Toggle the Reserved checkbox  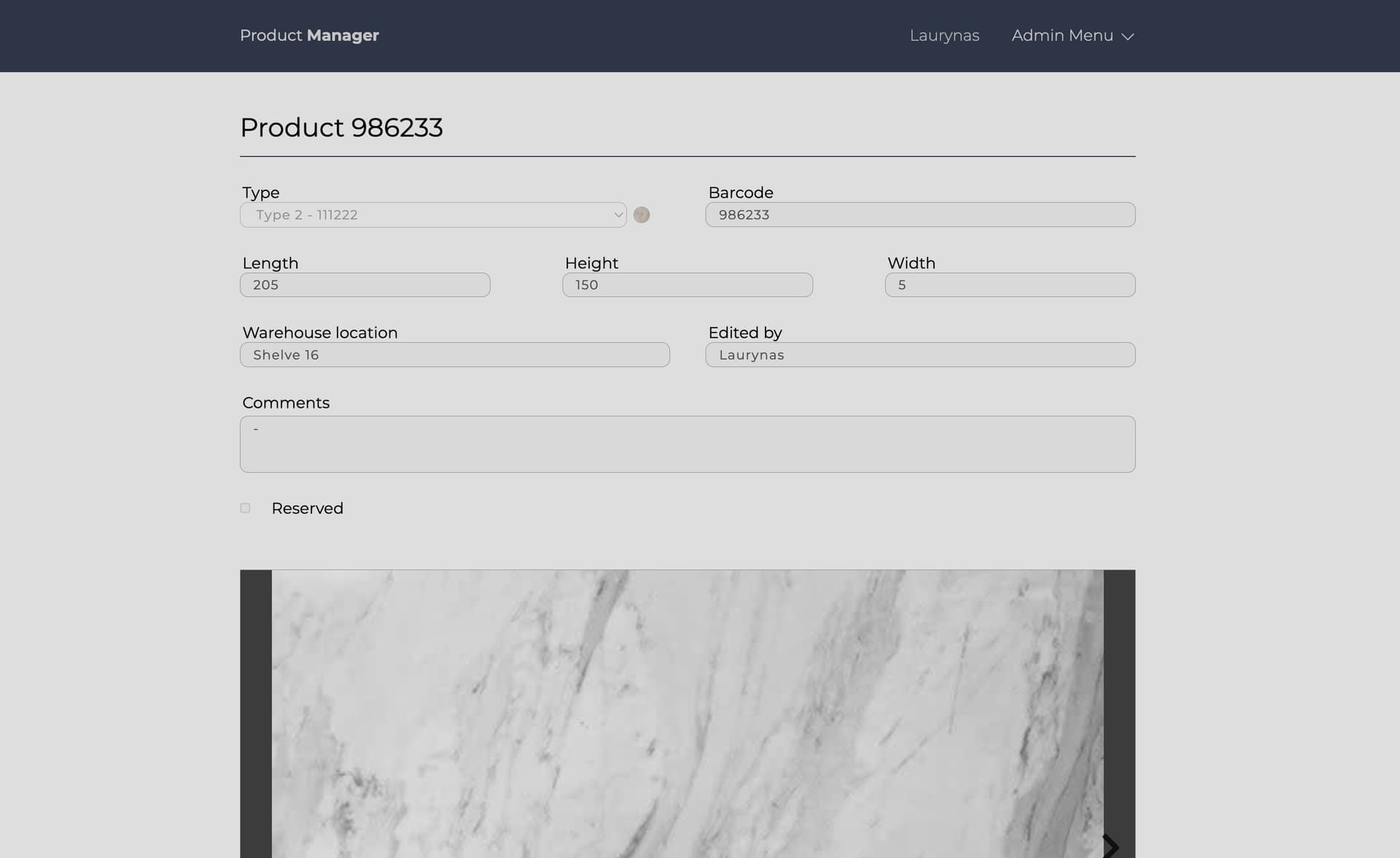[x=245, y=508]
